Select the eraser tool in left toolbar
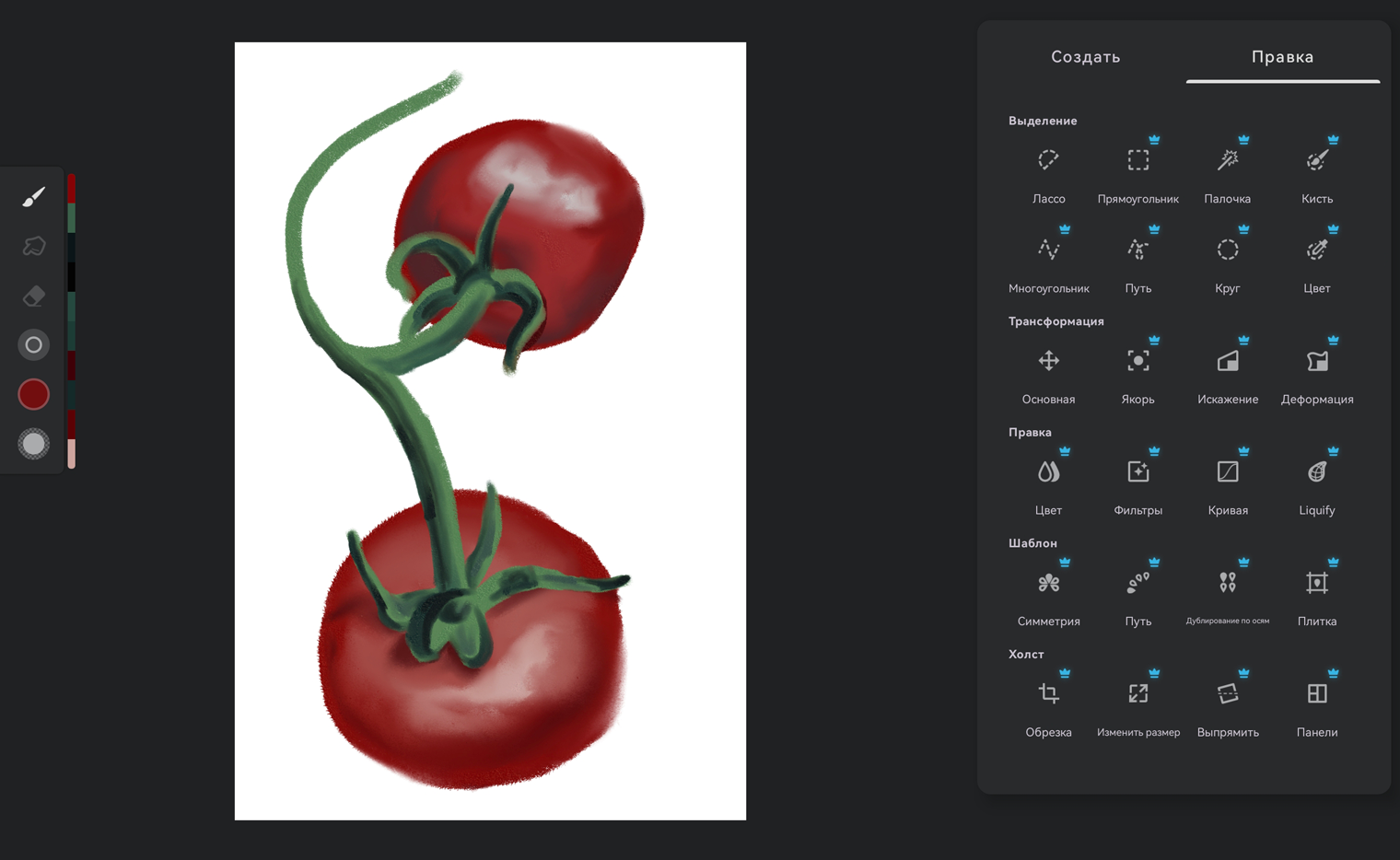The image size is (1400, 860). [x=34, y=296]
